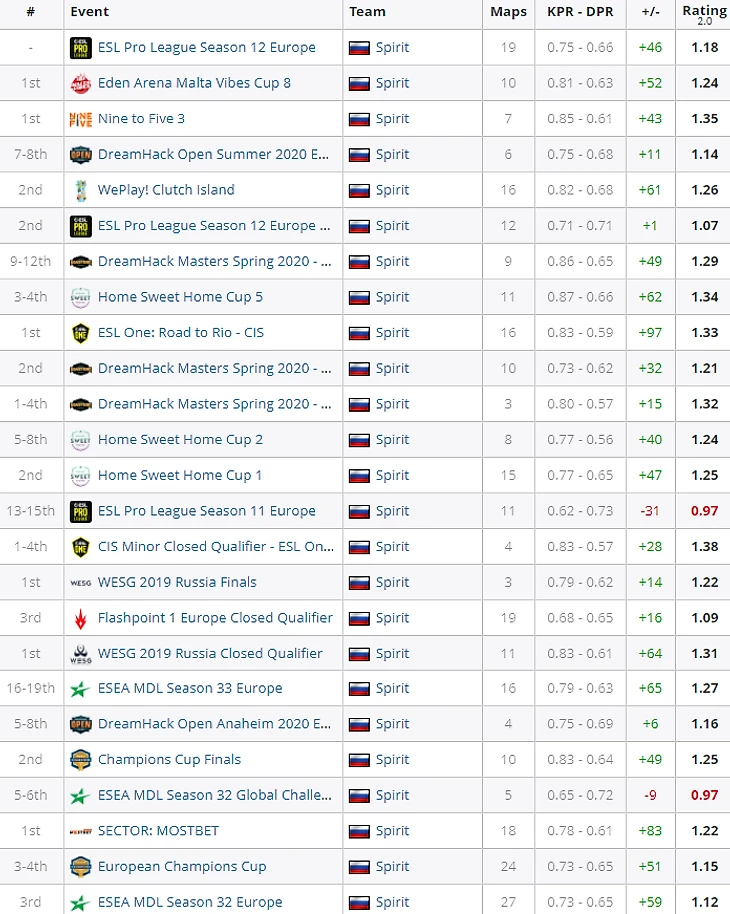Open the ESEA MDL Season 32 Europe link
Image resolution: width=730 pixels, height=914 pixels.
point(190,902)
